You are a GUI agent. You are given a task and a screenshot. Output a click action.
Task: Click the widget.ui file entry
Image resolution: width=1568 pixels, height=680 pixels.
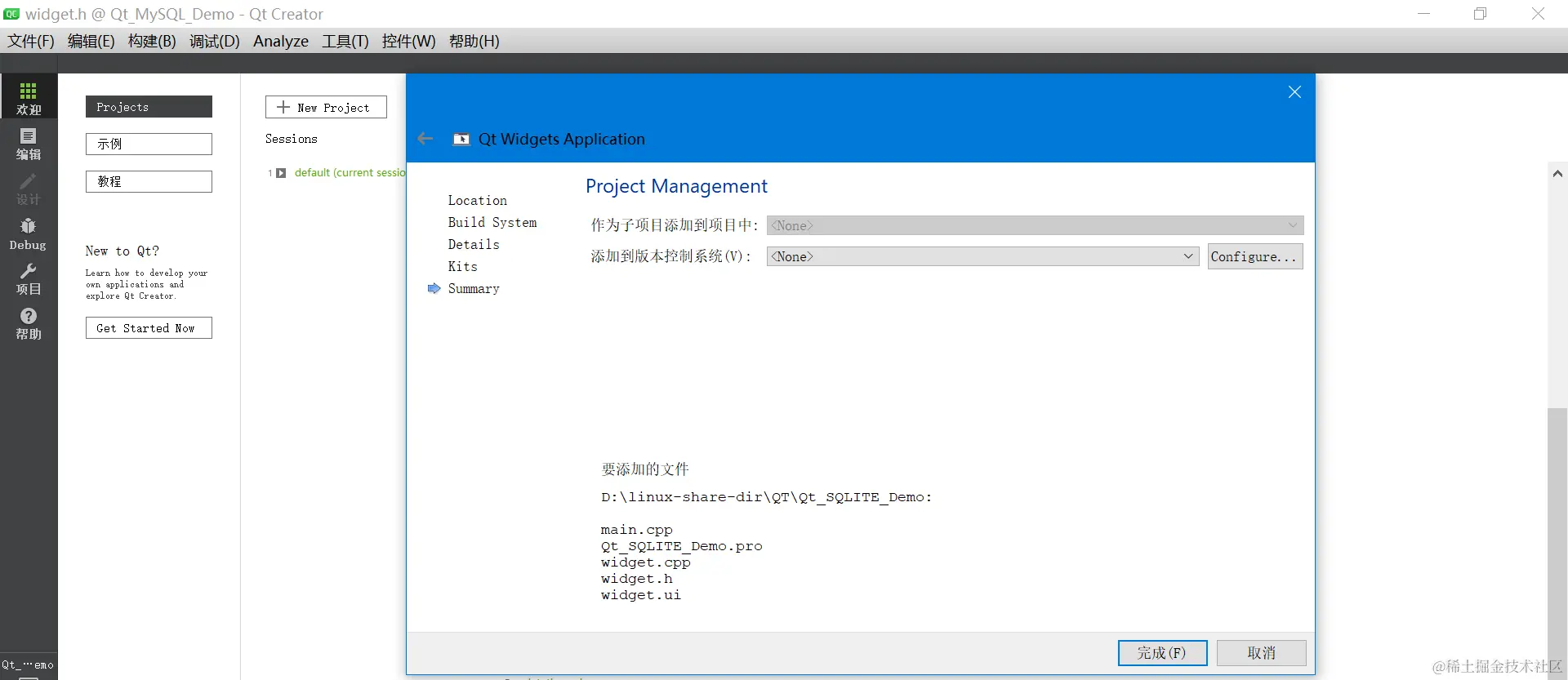pyautogui.click(x=641, y=595)
